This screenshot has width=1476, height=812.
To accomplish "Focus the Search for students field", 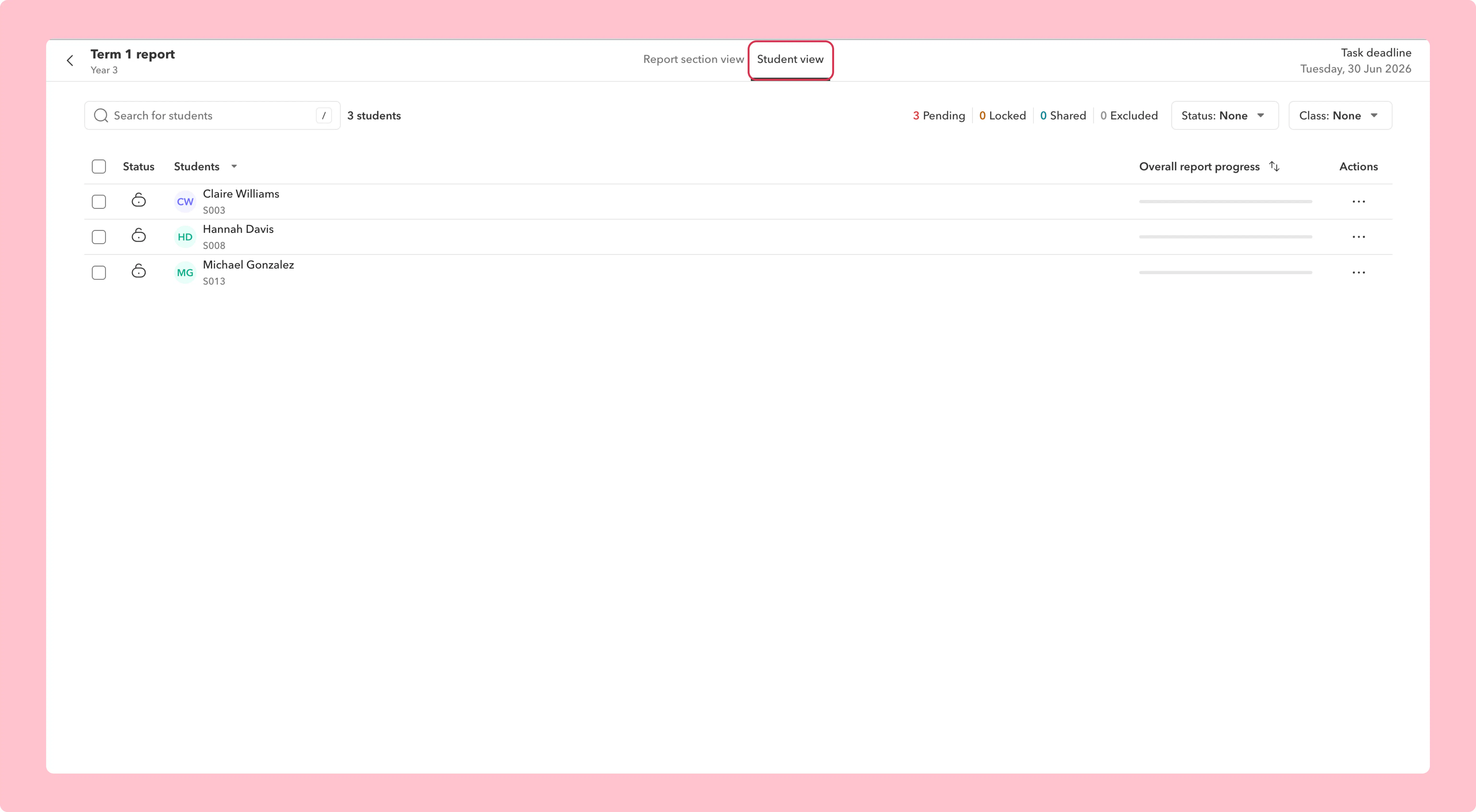I will tap(212, 116).
